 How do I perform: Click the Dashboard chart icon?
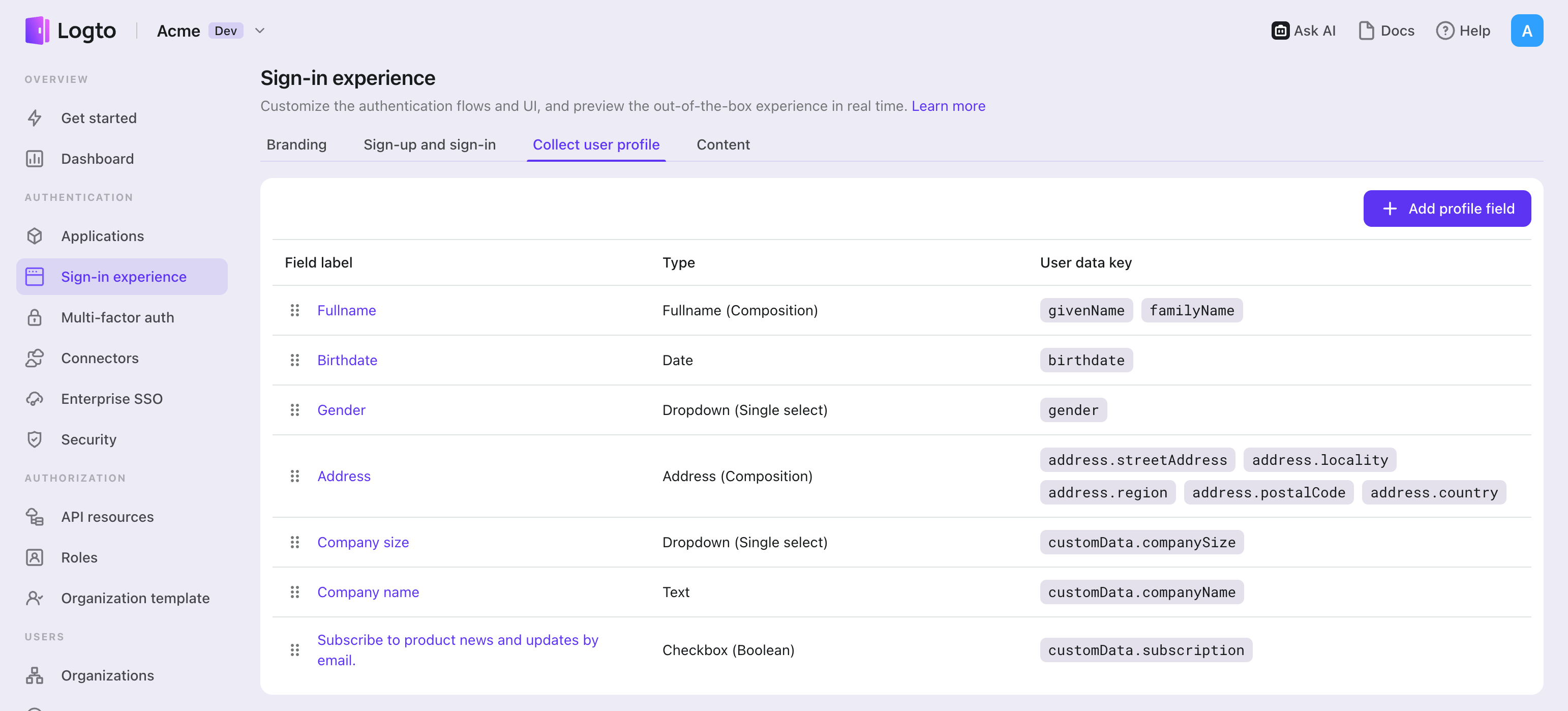(x=35, y=159)
